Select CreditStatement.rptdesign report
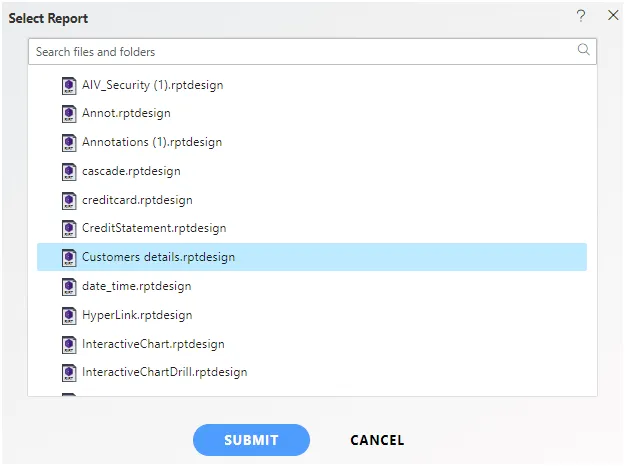Viewport: 625px width, 466px height. click(x=154, y=228)
